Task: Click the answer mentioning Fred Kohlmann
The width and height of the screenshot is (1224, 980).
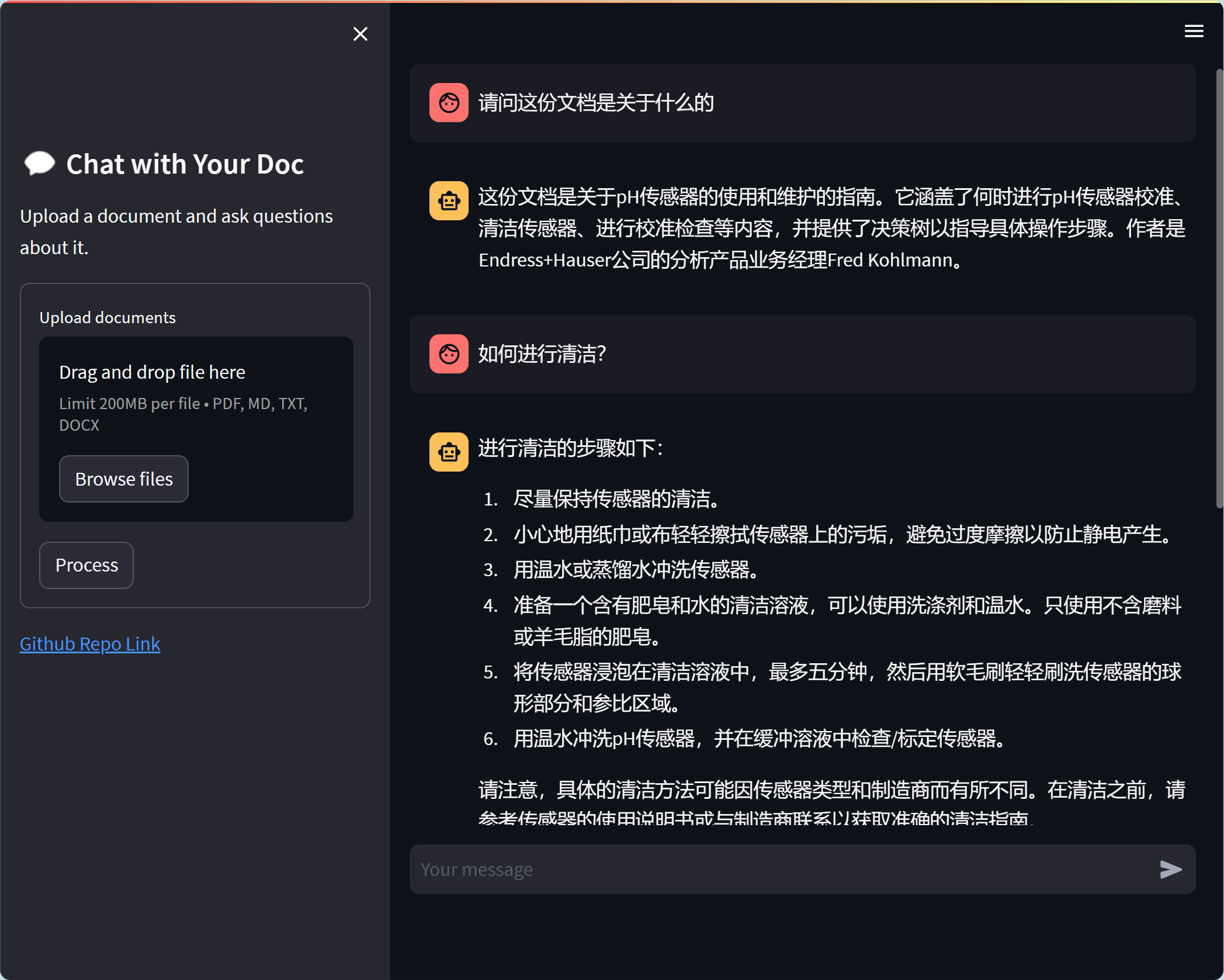Action: (830, 229)
